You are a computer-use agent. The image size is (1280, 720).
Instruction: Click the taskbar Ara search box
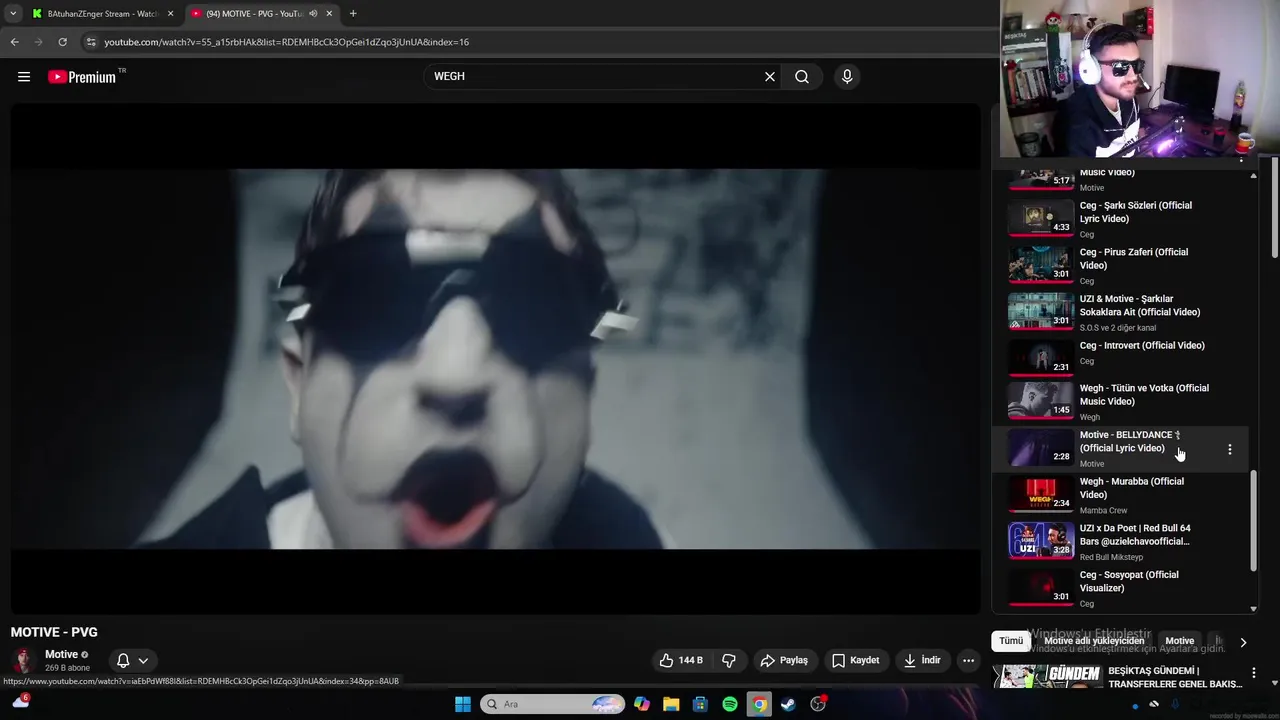(552, 704)
